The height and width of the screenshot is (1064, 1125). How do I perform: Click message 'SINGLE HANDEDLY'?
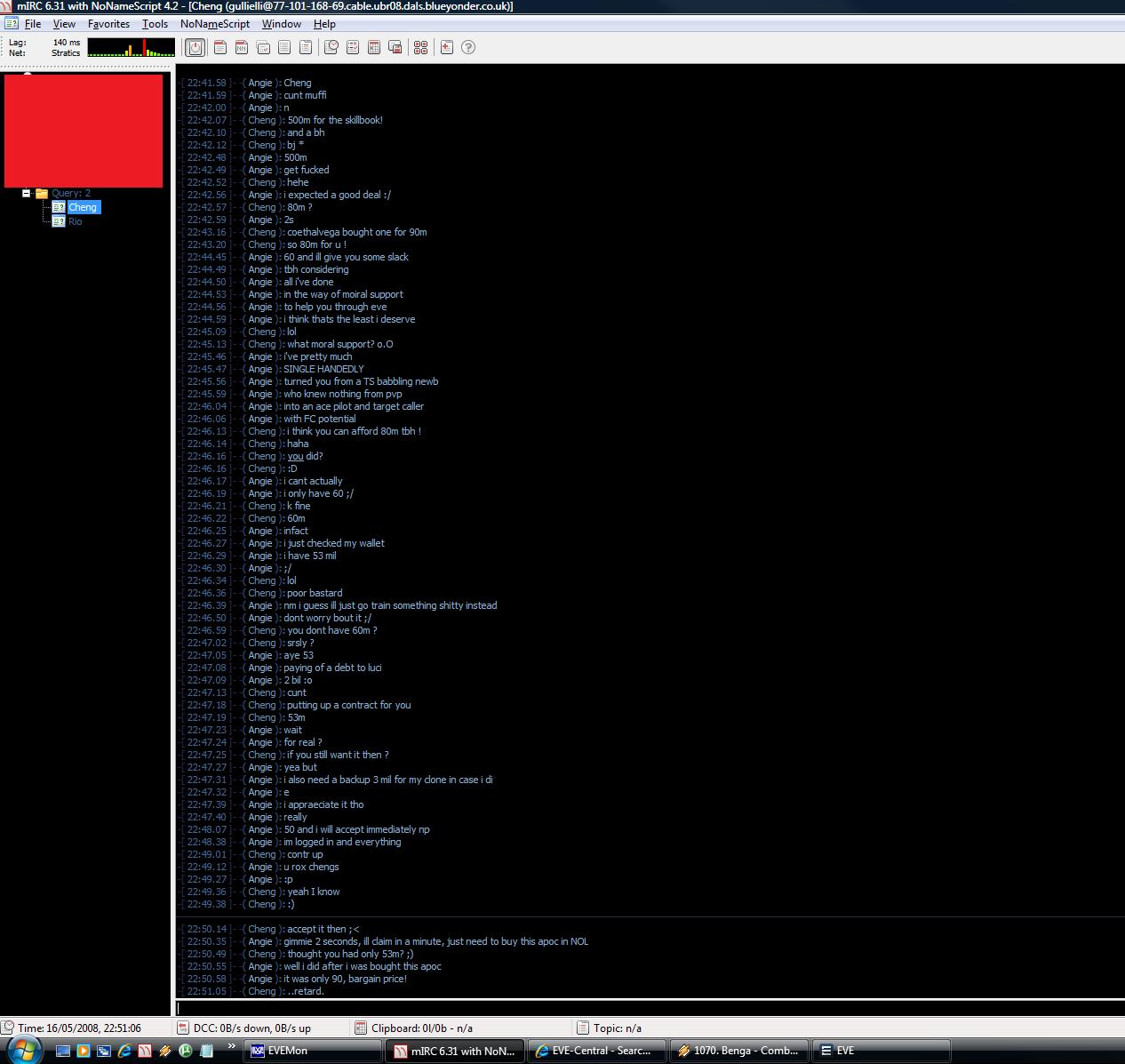[323, 369]
